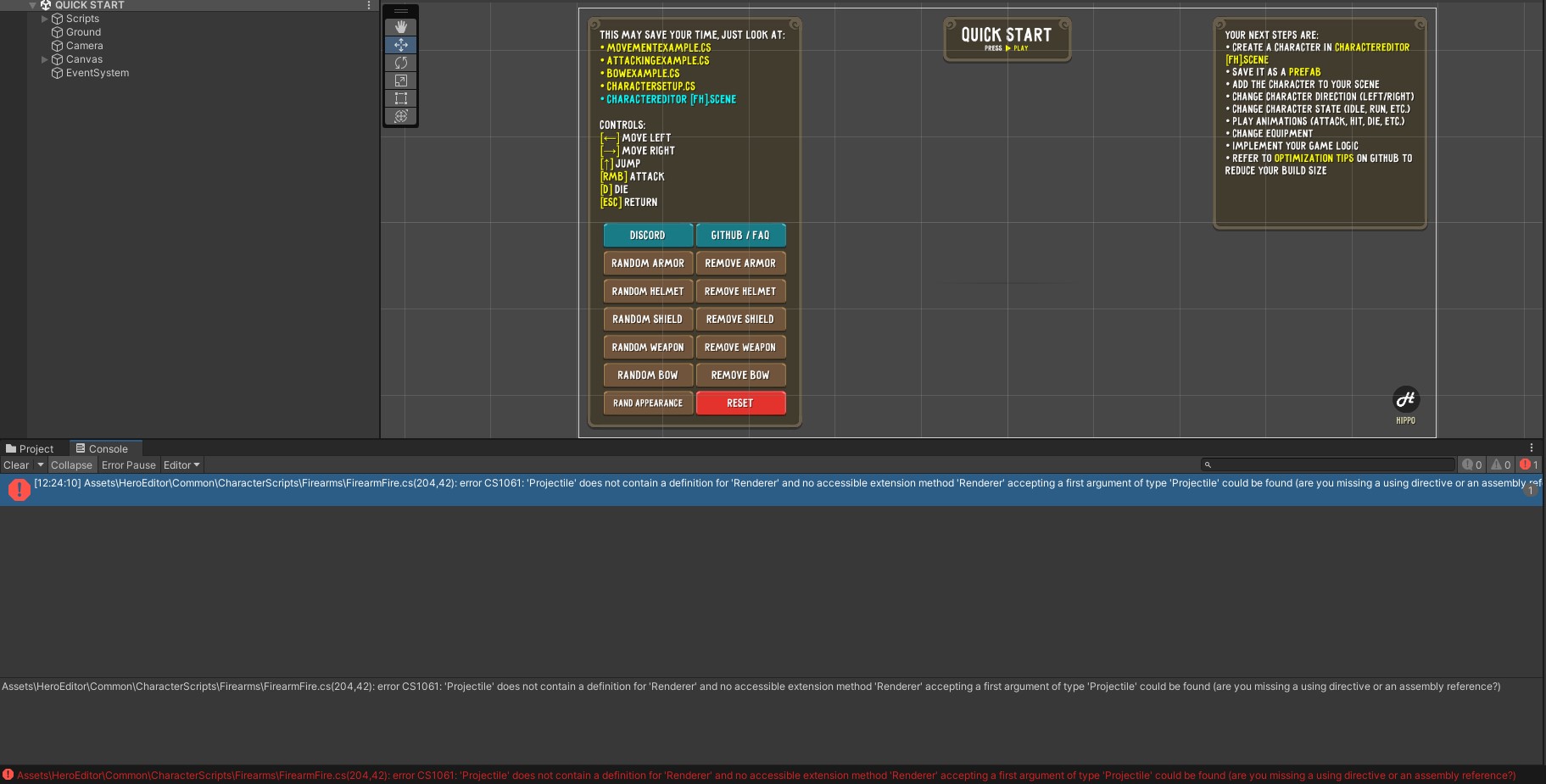Enable Error Pause in the Console

(129, 464)
